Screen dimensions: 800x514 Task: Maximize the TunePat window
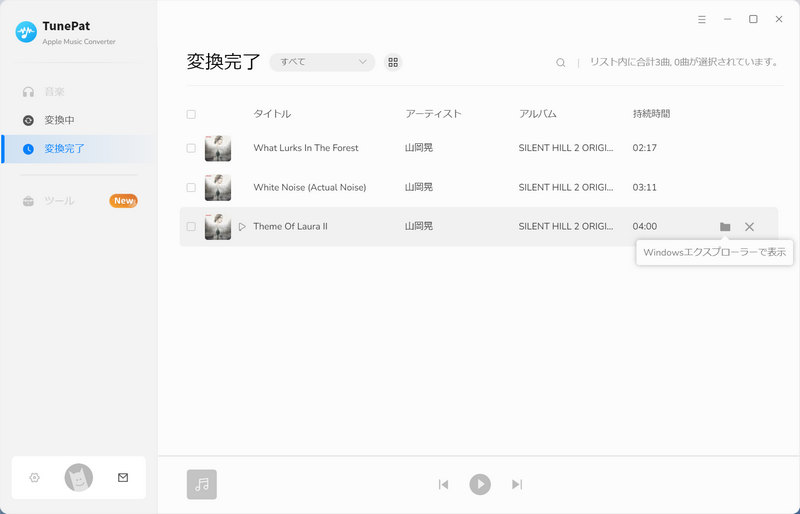point(753,19)
